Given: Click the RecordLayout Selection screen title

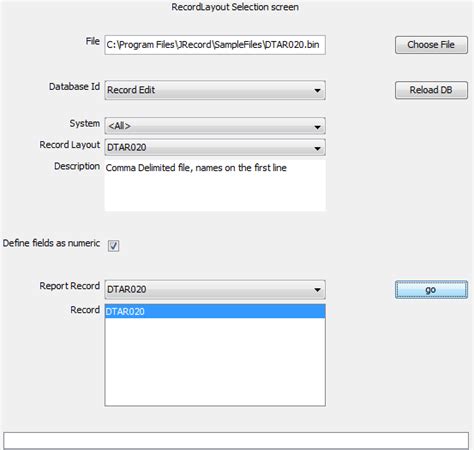Looking at the screenshot, I should pyautogui.click(x=235, y=7).
